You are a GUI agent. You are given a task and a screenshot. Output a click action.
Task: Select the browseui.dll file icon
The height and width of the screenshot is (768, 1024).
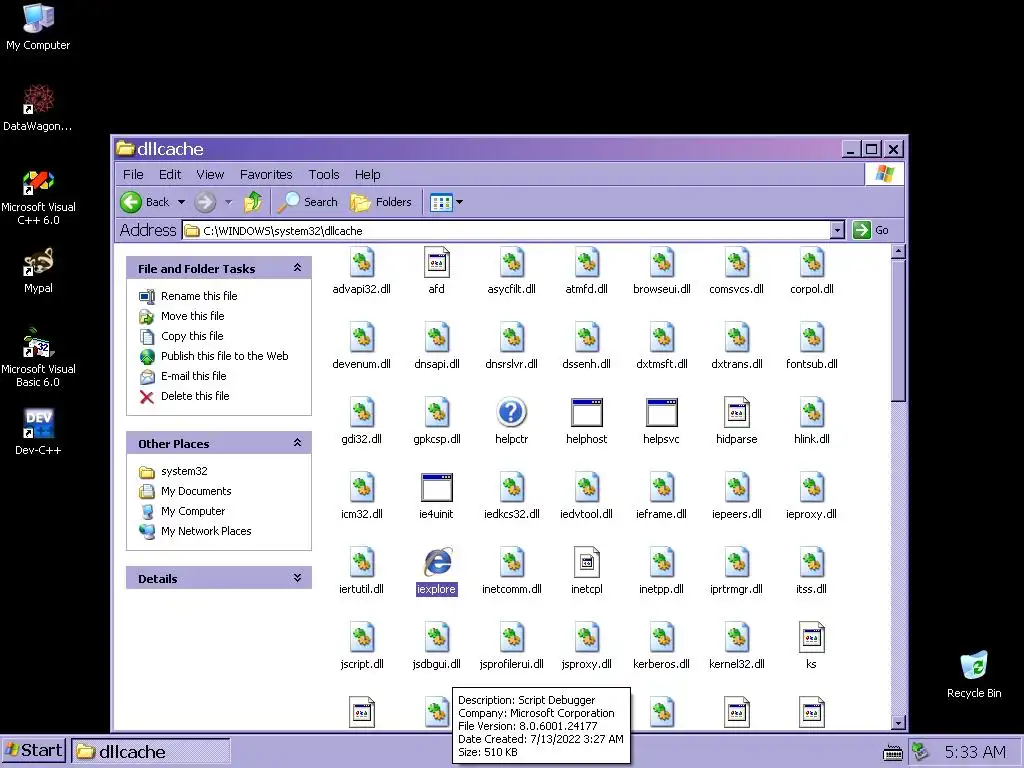(662, 263)
